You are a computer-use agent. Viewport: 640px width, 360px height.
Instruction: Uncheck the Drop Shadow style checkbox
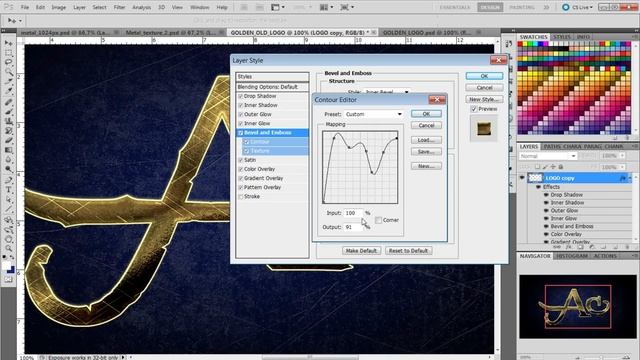click(240, 96)
